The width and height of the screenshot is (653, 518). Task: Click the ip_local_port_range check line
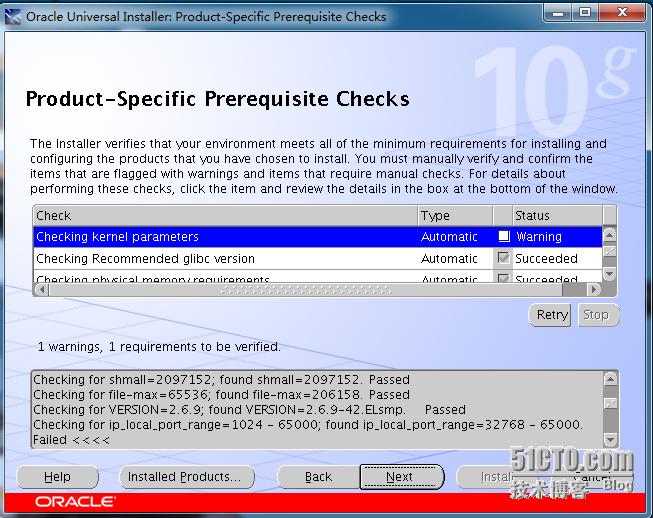click(307, 424)
